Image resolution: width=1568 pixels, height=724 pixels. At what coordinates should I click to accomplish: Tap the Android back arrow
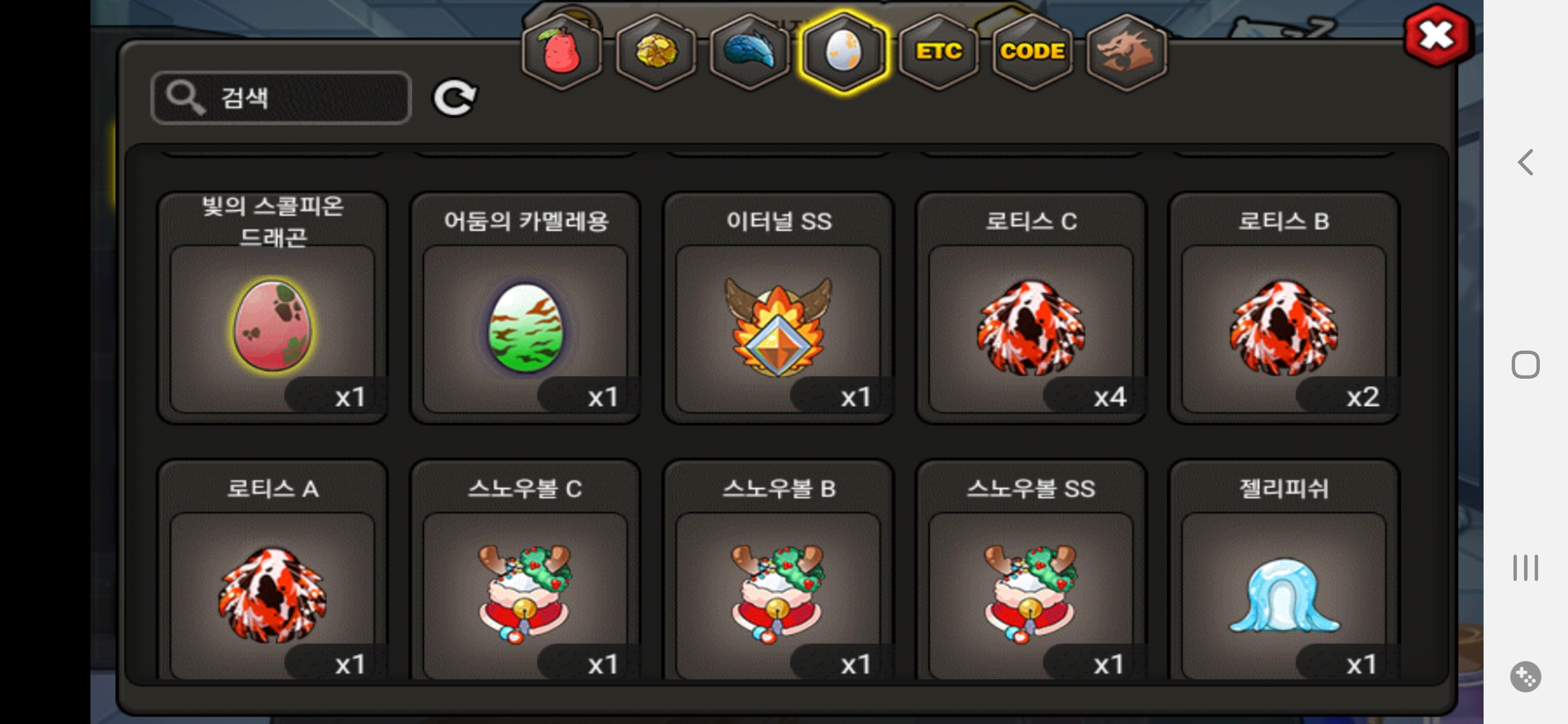pyautogui.click(x=1526, y=162)
